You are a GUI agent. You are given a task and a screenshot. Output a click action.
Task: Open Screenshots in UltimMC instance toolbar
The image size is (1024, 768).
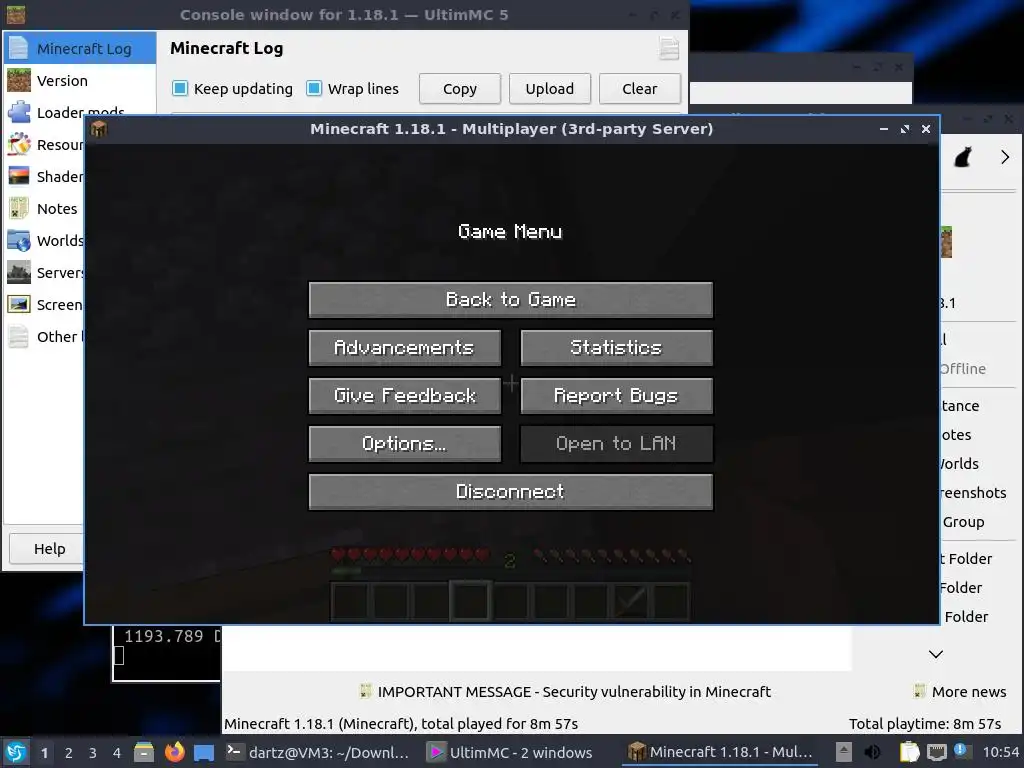(973, 492)
